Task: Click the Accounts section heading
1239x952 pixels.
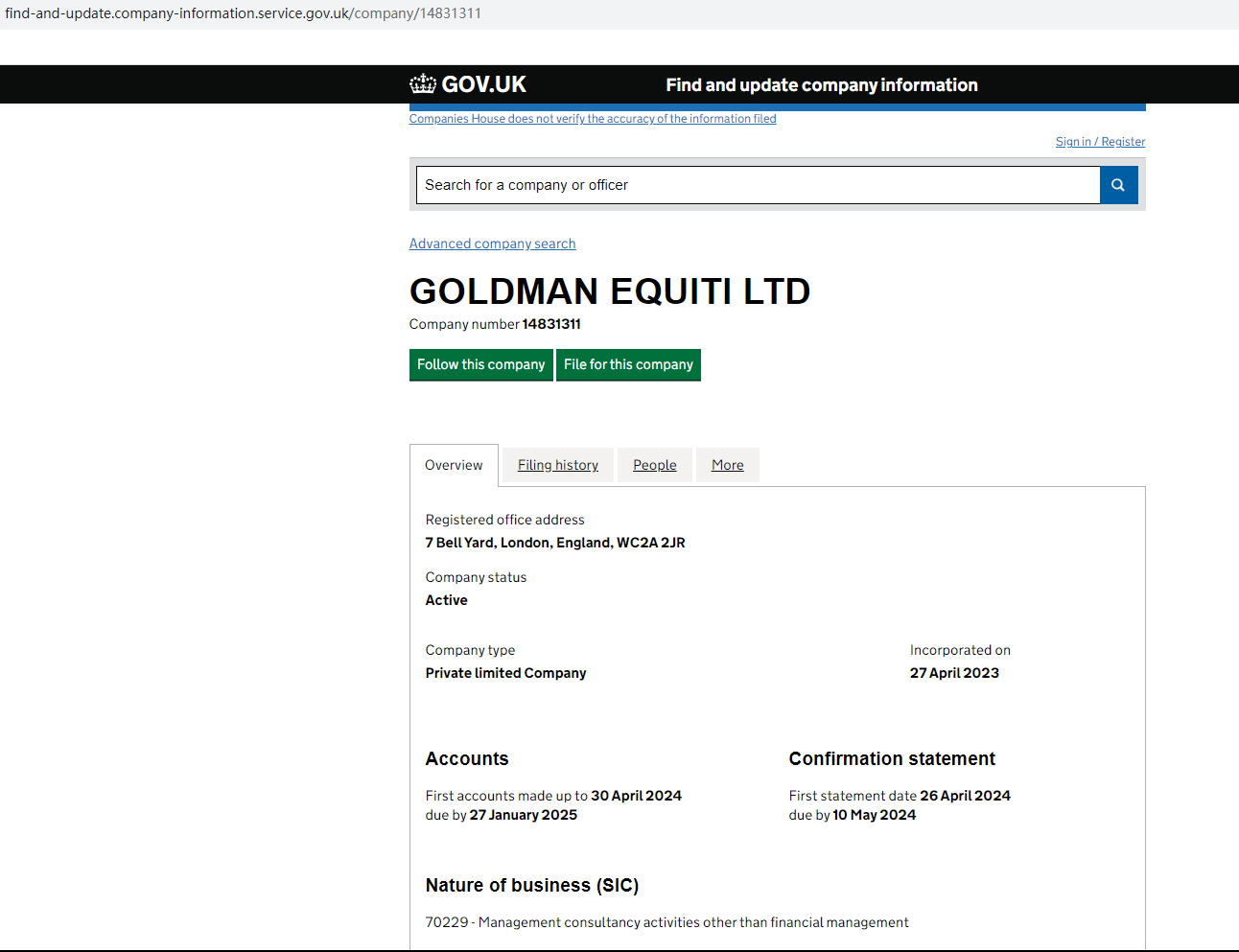Action: pos(467,759)
